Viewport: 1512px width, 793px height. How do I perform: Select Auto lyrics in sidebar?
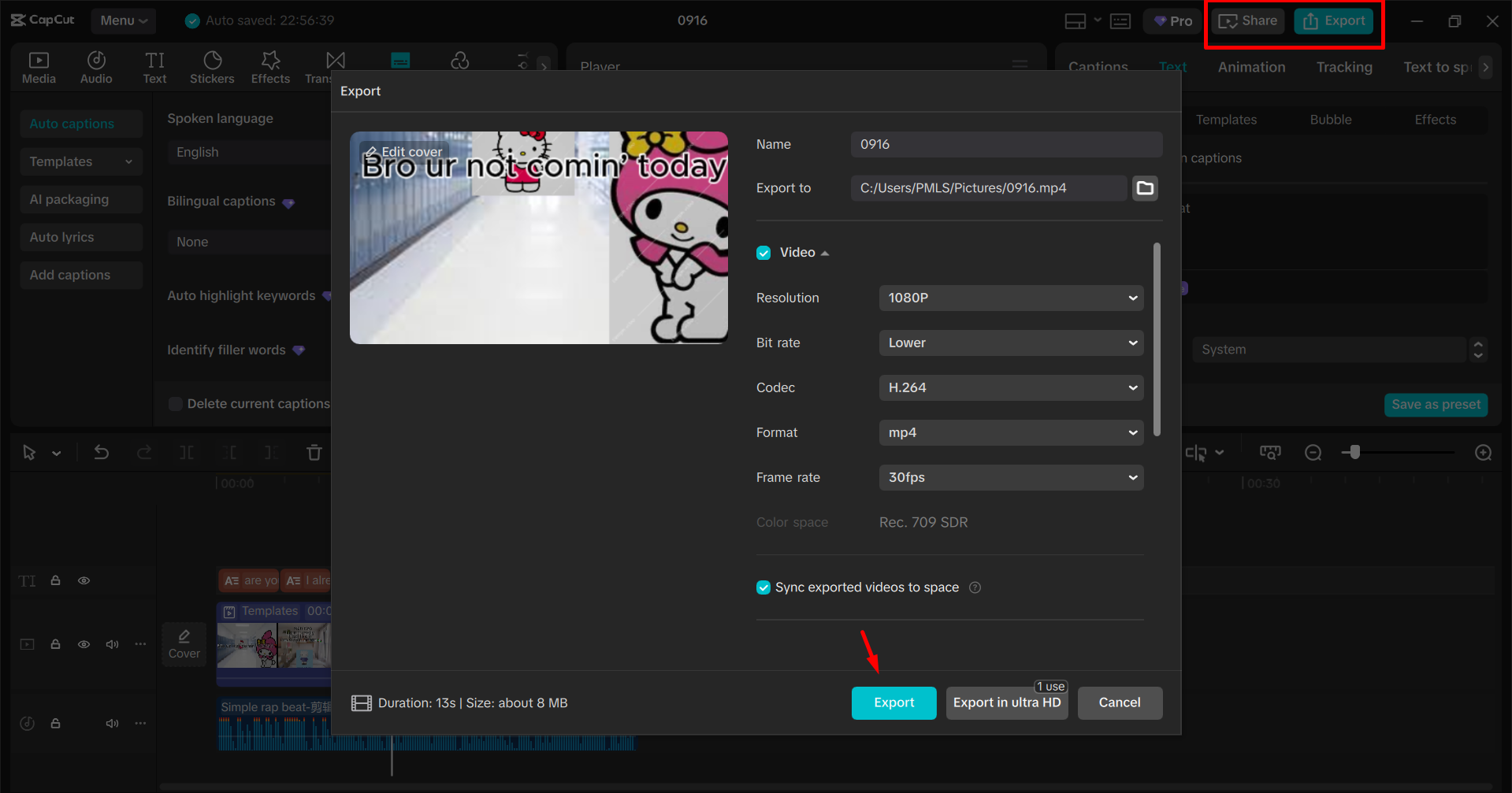point(81,237)
